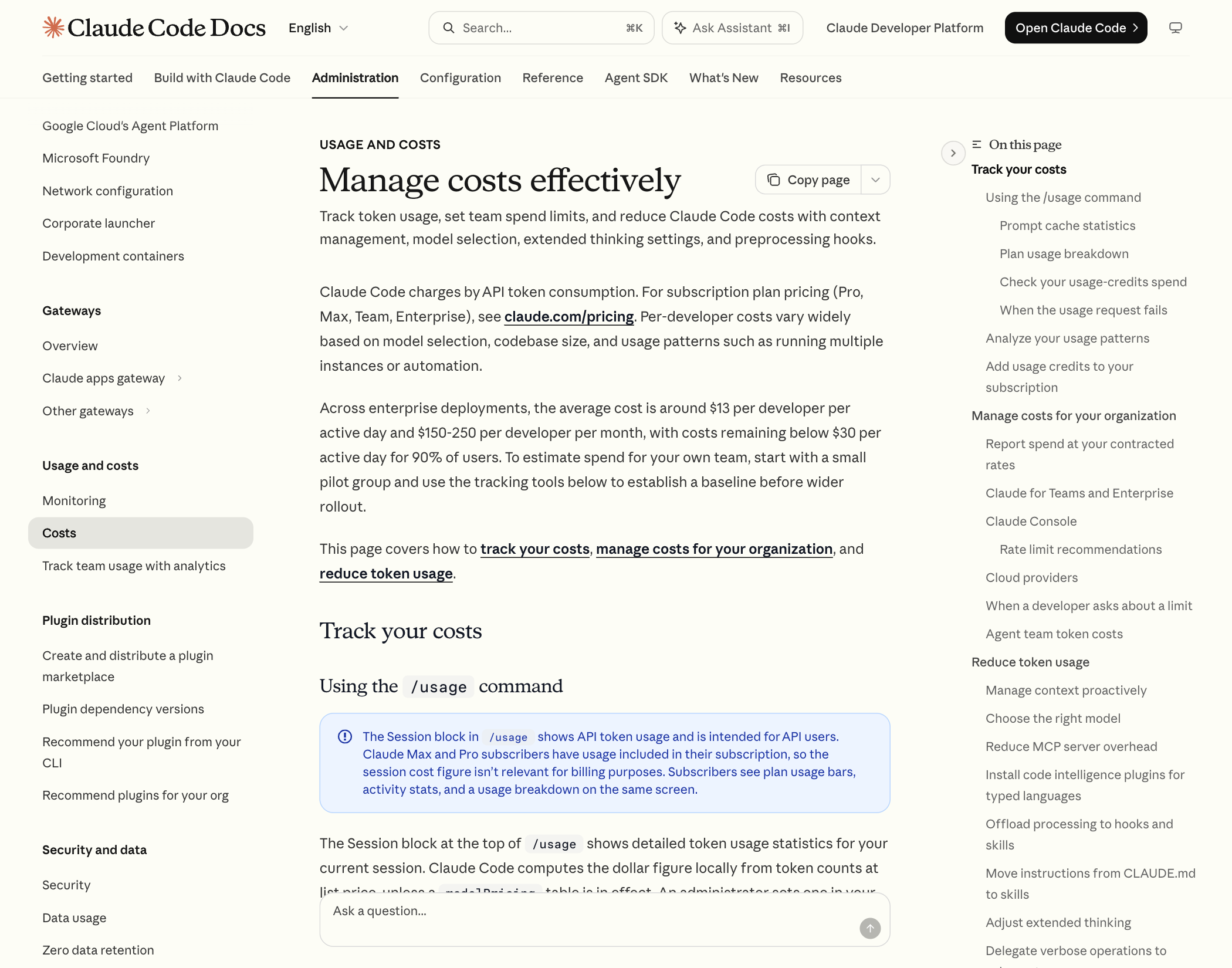Toggle the display theme monitor icon
Image resolution: width=1232 pixels, height=968 pixels.
(x=1175, y=28)
